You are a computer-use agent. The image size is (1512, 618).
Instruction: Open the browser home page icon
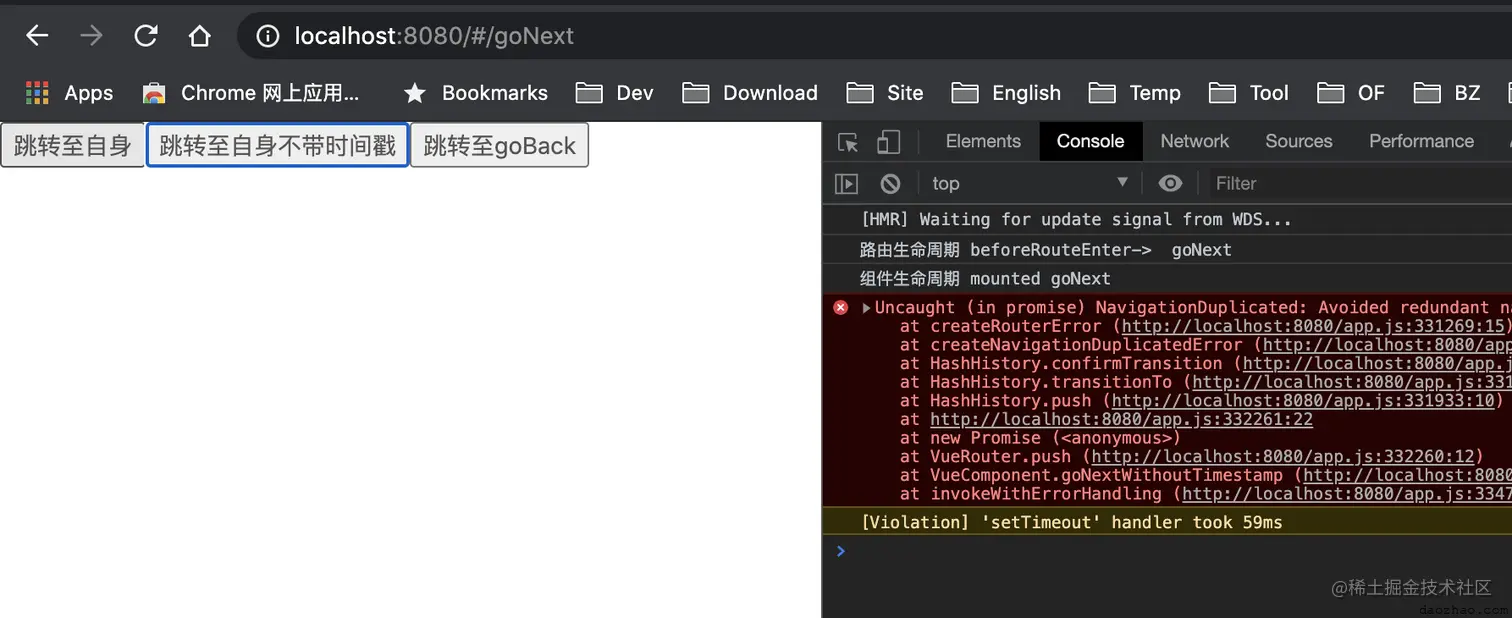tap(200, 36)
